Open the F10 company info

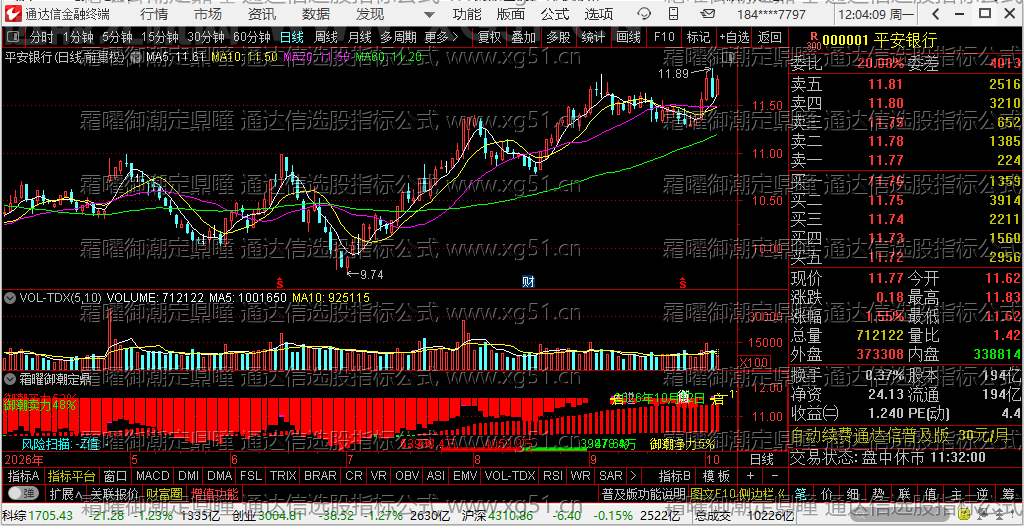tap(664, 38)
